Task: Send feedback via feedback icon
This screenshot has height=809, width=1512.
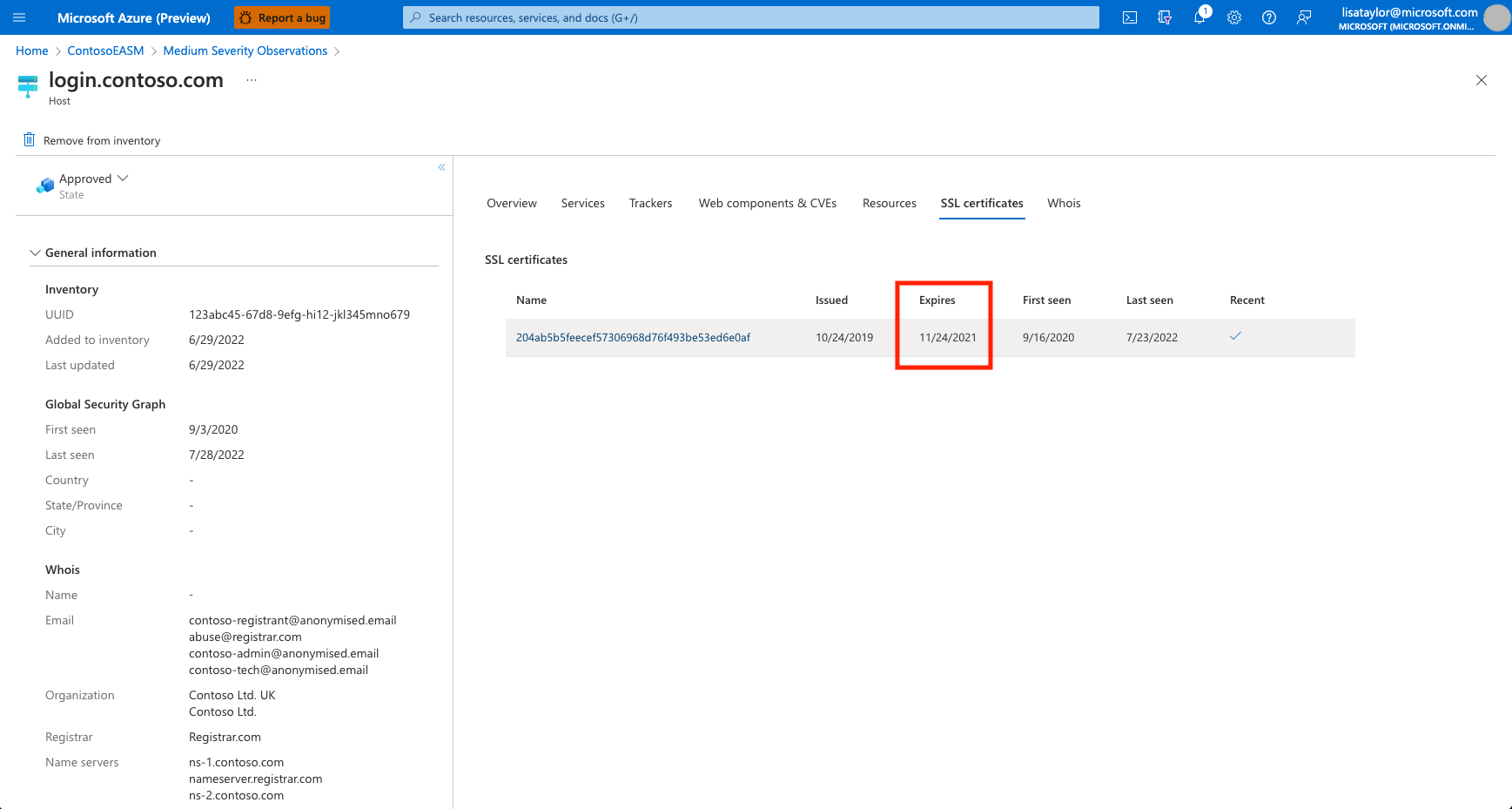Action: (x=1303, y=17)
